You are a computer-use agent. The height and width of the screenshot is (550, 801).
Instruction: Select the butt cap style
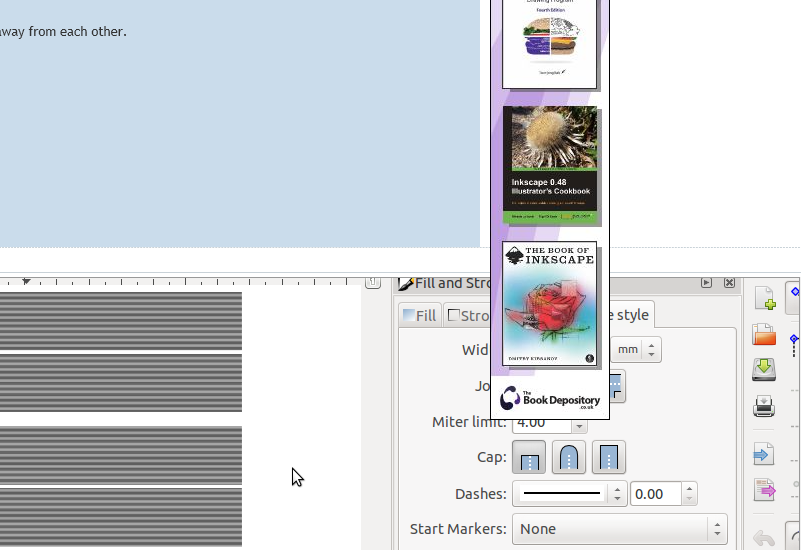point(529,457)
